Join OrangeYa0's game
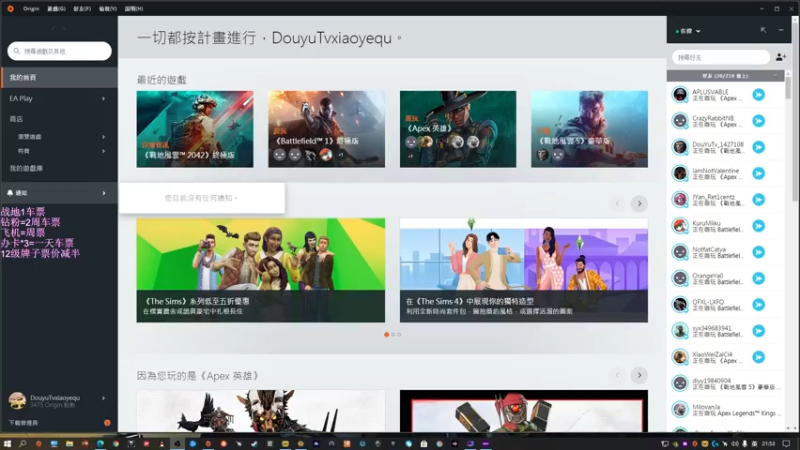Image resolution: width=800 pixels, height=450 pixels. tap(759, 278)
